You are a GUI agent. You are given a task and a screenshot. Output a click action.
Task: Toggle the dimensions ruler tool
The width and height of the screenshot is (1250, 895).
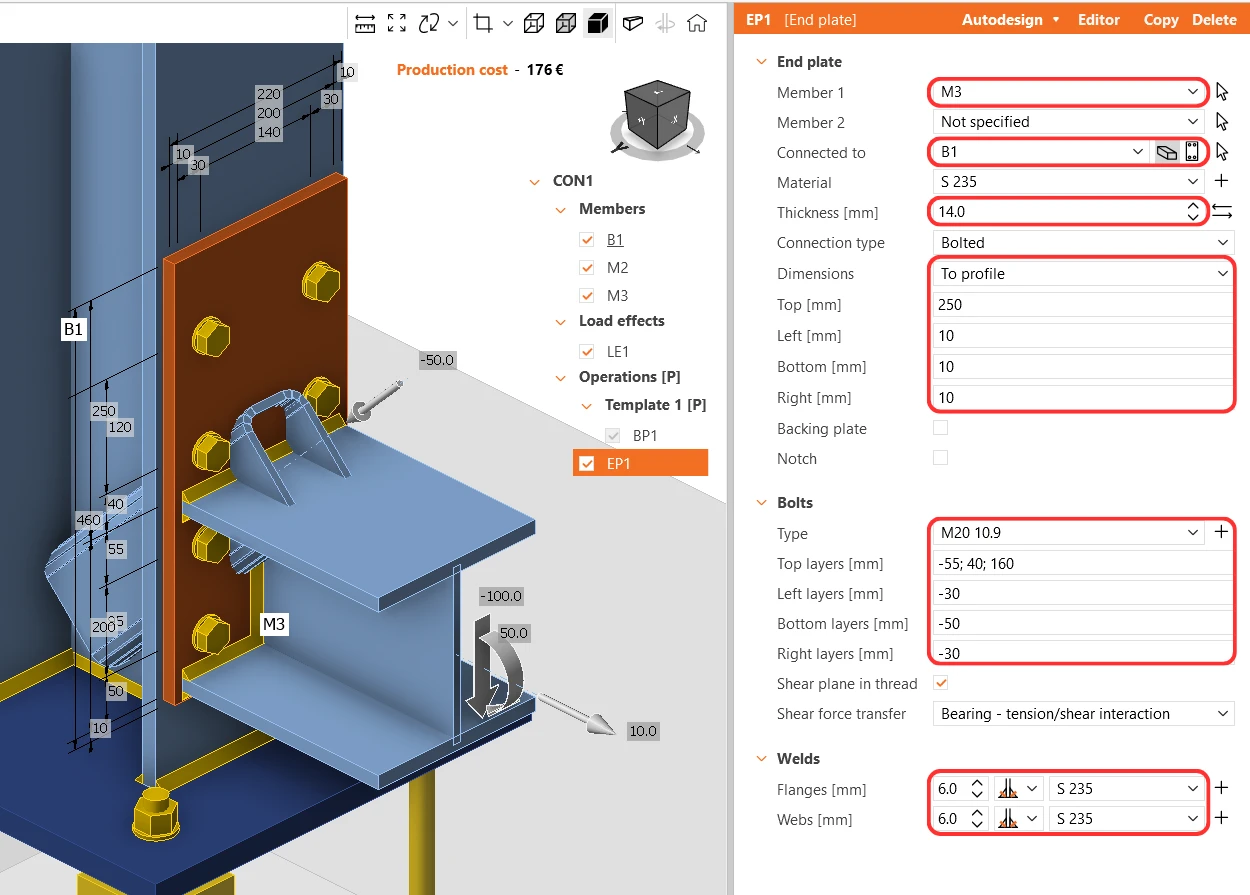(x=365, y=23)
